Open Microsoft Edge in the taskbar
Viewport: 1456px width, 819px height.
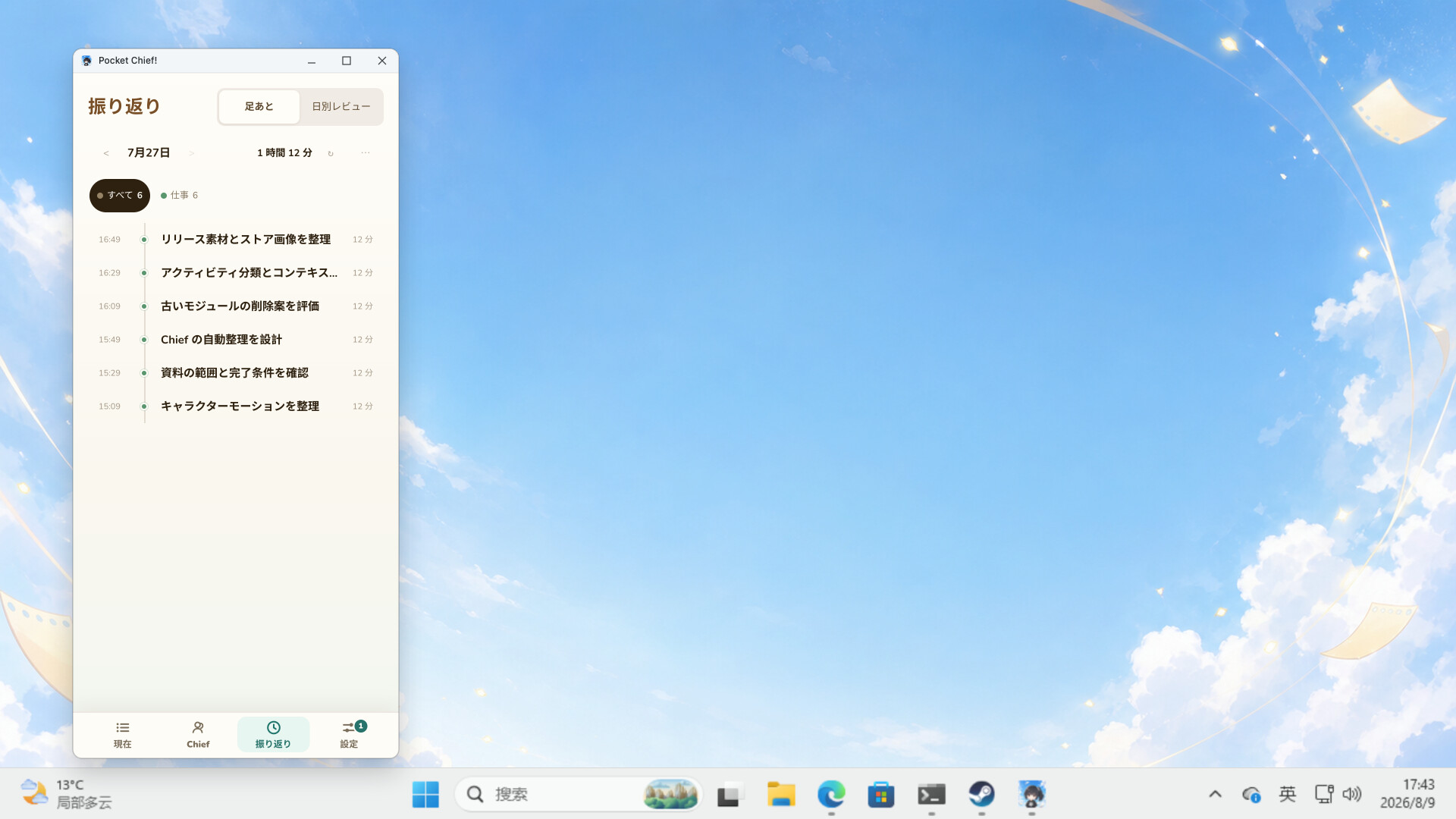[831, 794]
